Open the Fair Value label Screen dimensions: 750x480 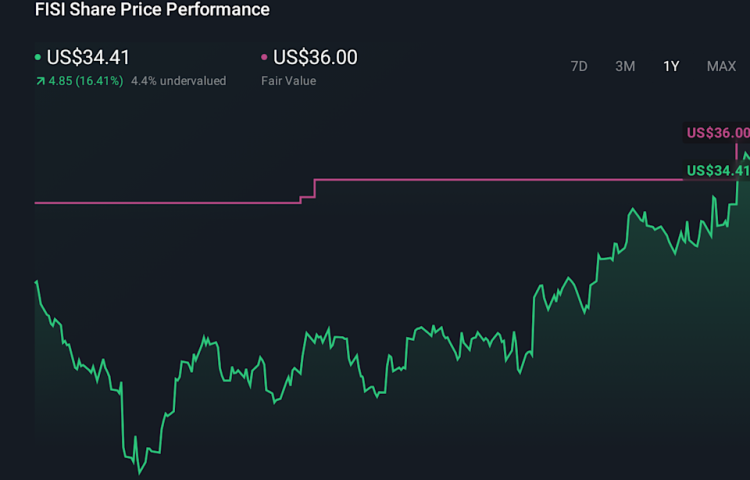(289, 81)
